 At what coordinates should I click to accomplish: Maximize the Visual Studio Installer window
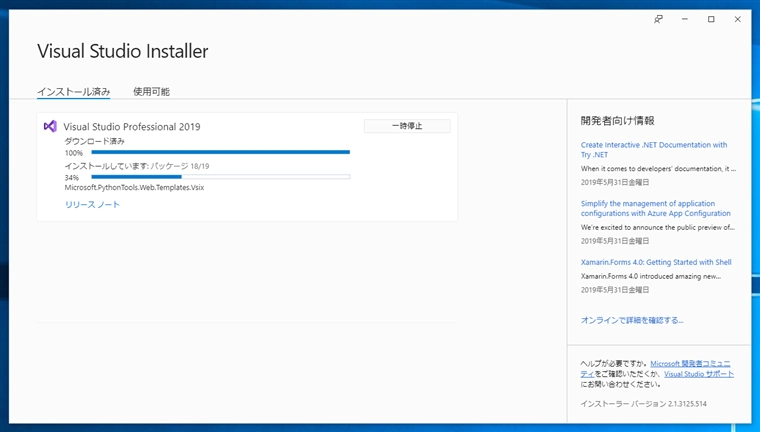click(x=711, y=19)
